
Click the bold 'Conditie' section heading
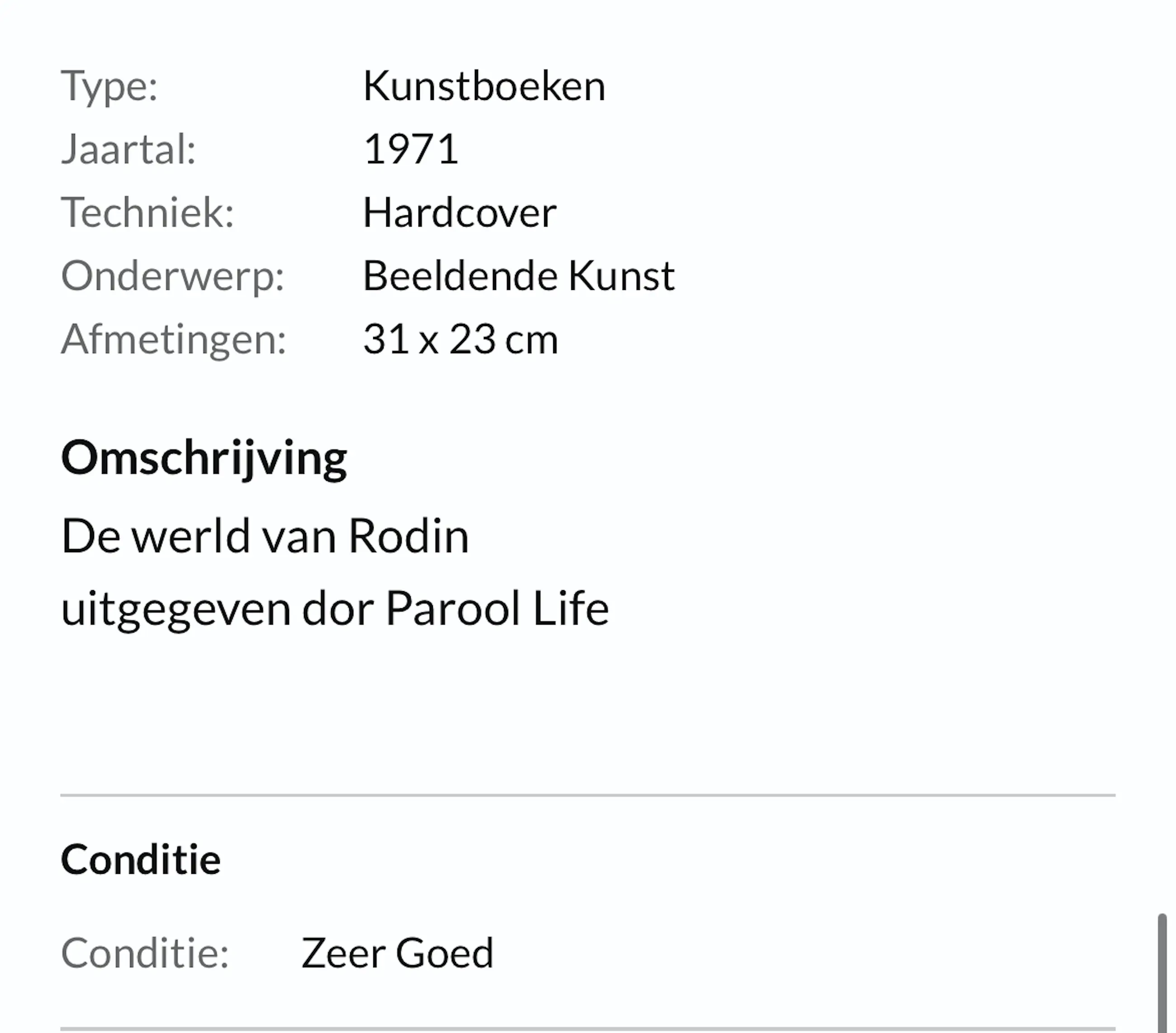[x=140, y=860]
